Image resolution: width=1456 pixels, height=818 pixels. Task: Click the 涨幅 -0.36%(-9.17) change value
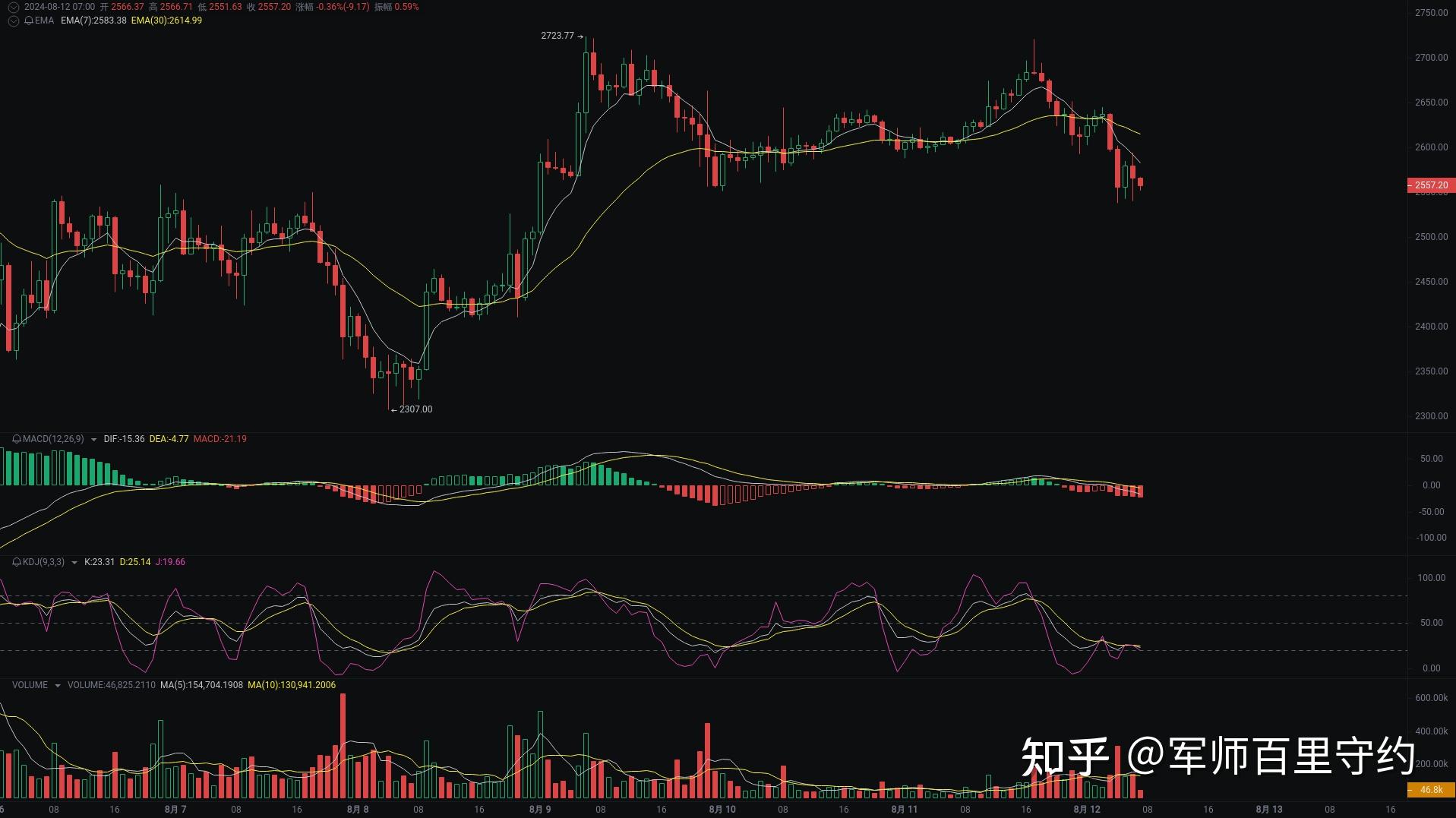click(333, 7)
